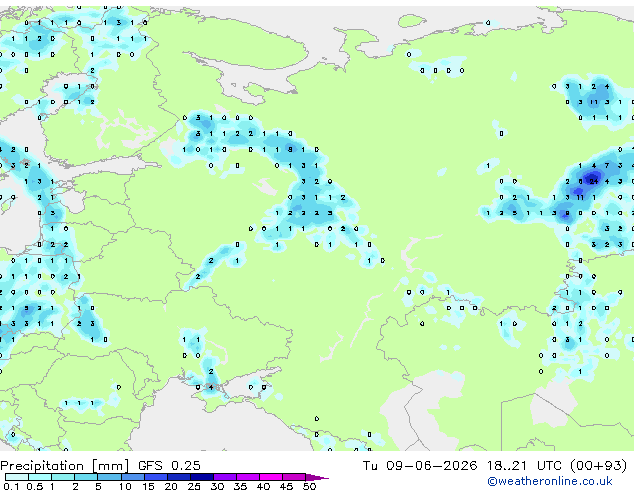
Task: Click the "15" legend scale label
Action: point(148,486)
